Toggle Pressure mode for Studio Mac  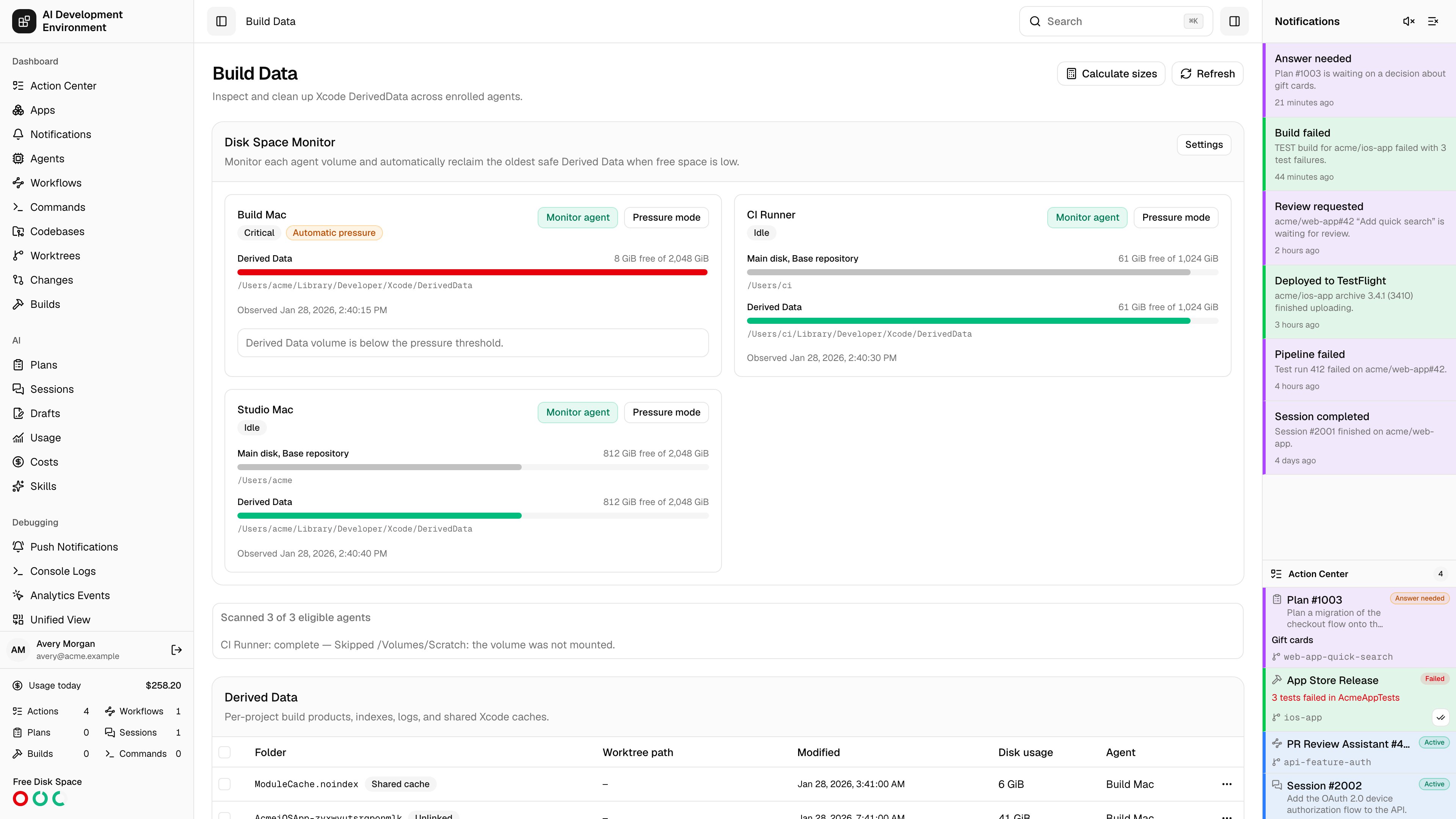[666, 413]
